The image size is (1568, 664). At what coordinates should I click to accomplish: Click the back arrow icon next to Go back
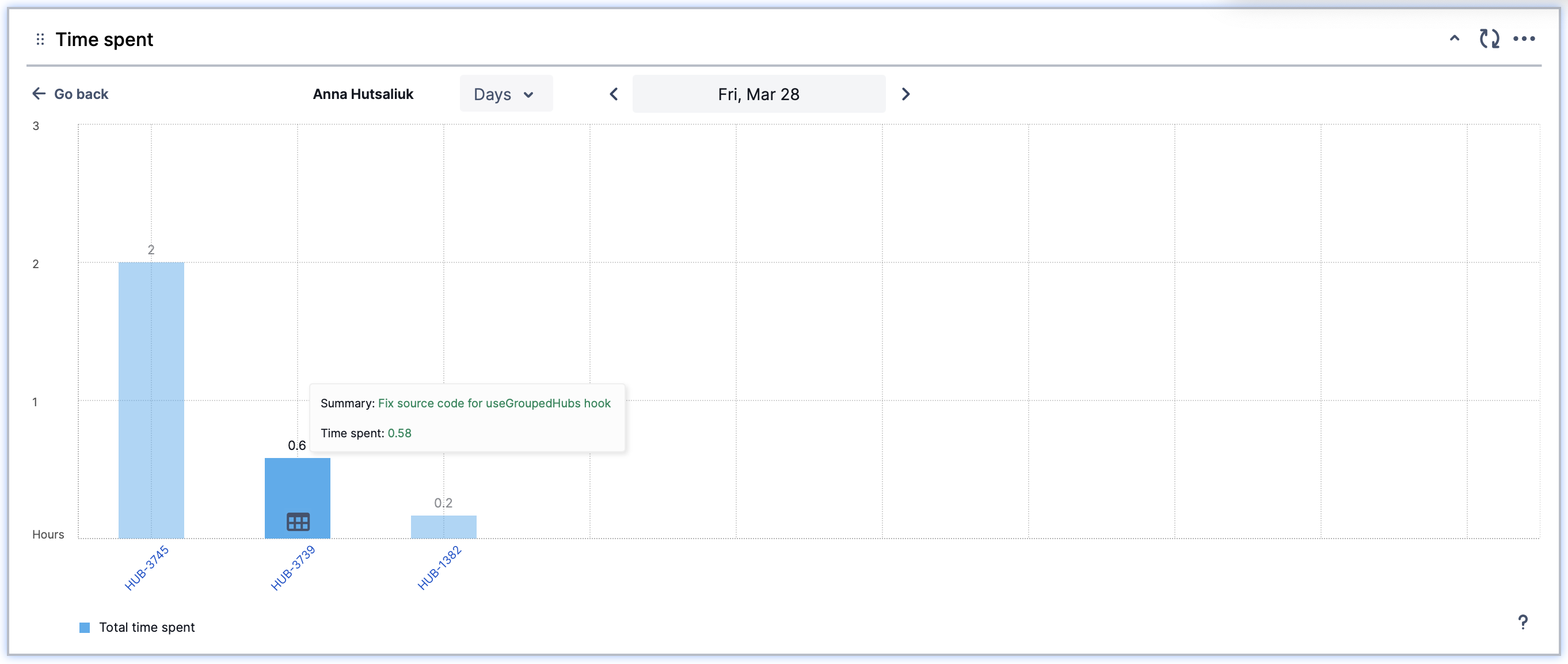tap(38, 93)
